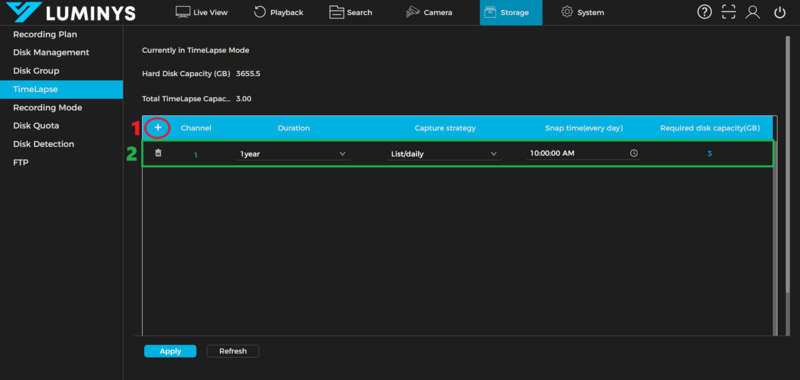Image resolution: width=800 pixels, height=380 pixels.
Task: Go to the Search tab
Action: tap(351, 12)
